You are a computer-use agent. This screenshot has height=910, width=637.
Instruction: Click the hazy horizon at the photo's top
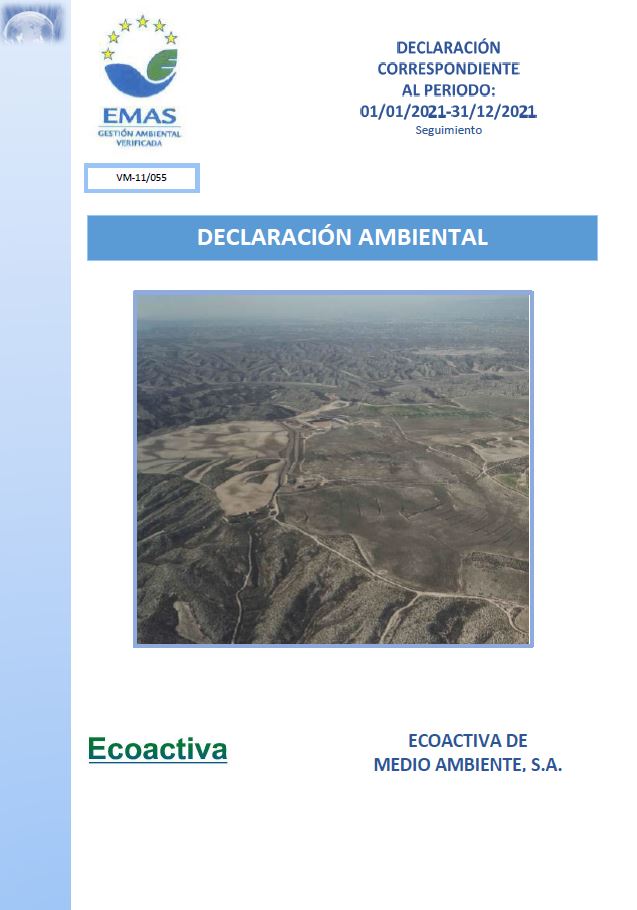pos(333,310)
